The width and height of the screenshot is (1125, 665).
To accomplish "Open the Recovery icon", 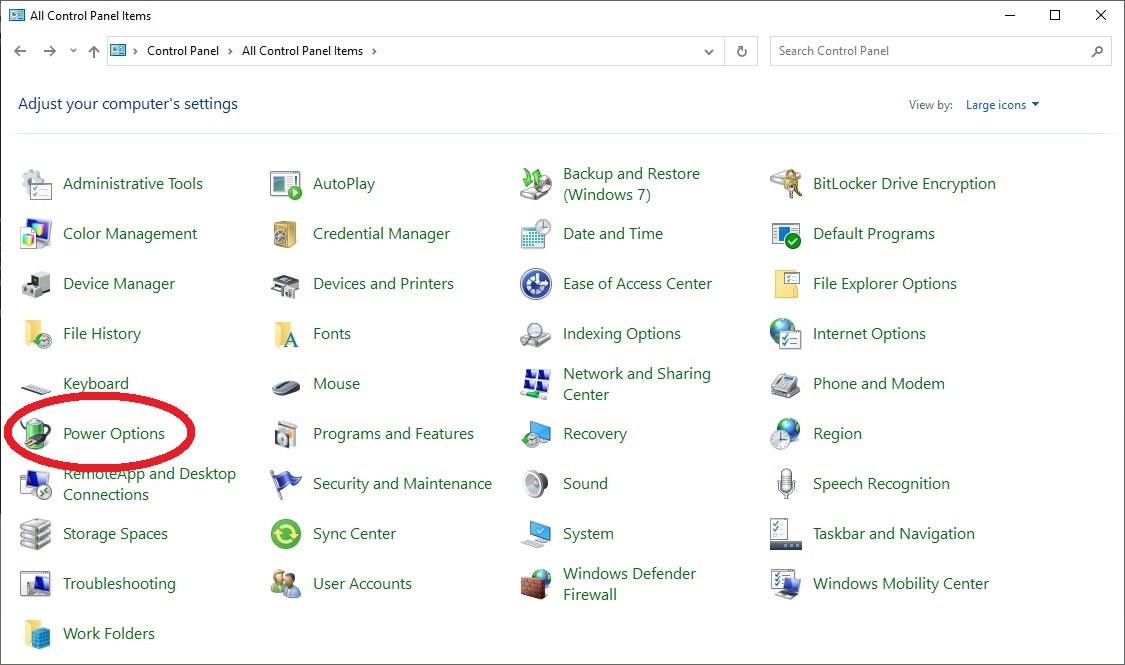I will 535,435.
